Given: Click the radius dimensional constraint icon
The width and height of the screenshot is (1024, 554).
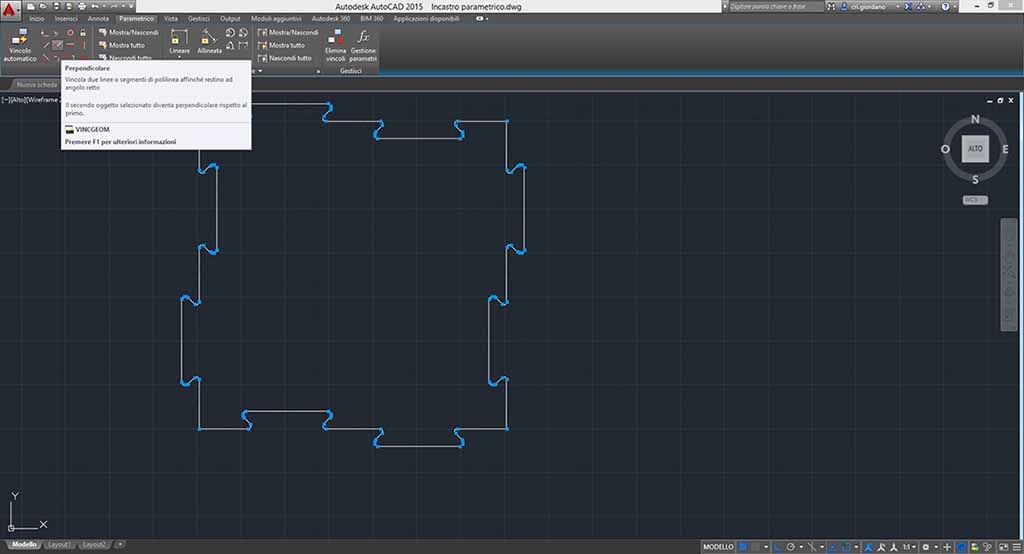Looking at the screenshot, I should click(x=231, y=33).
